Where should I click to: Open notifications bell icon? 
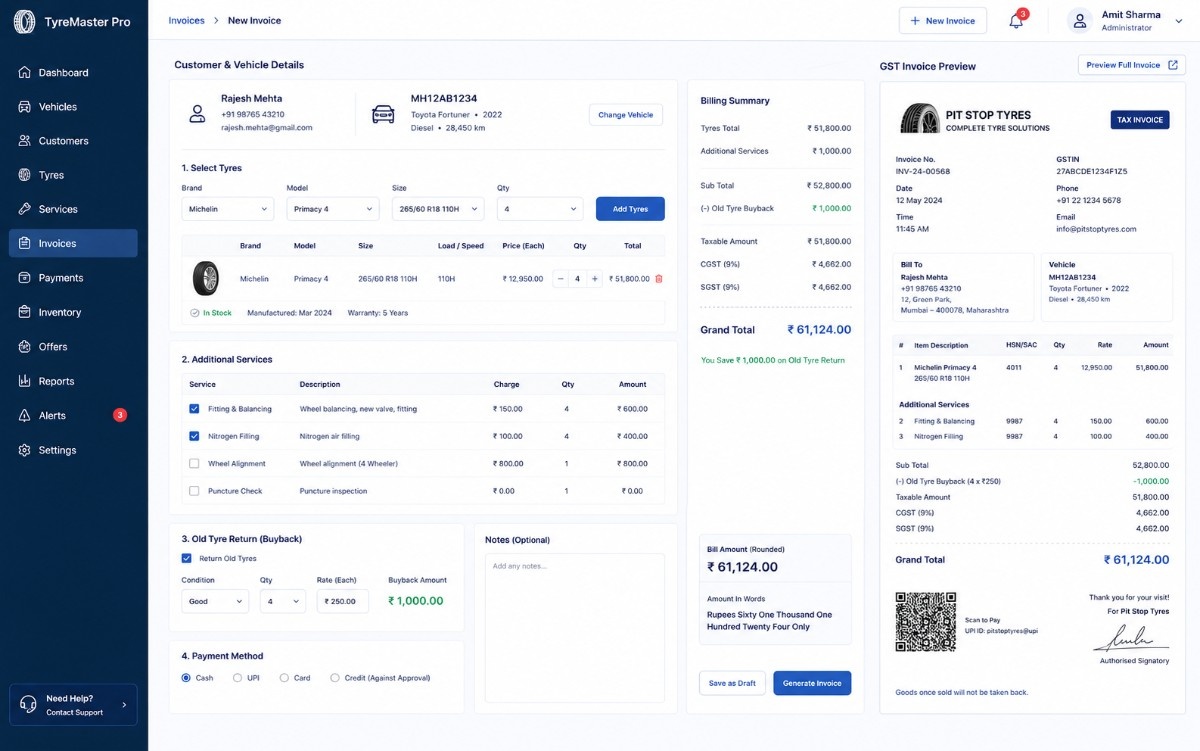point(1016,21)
